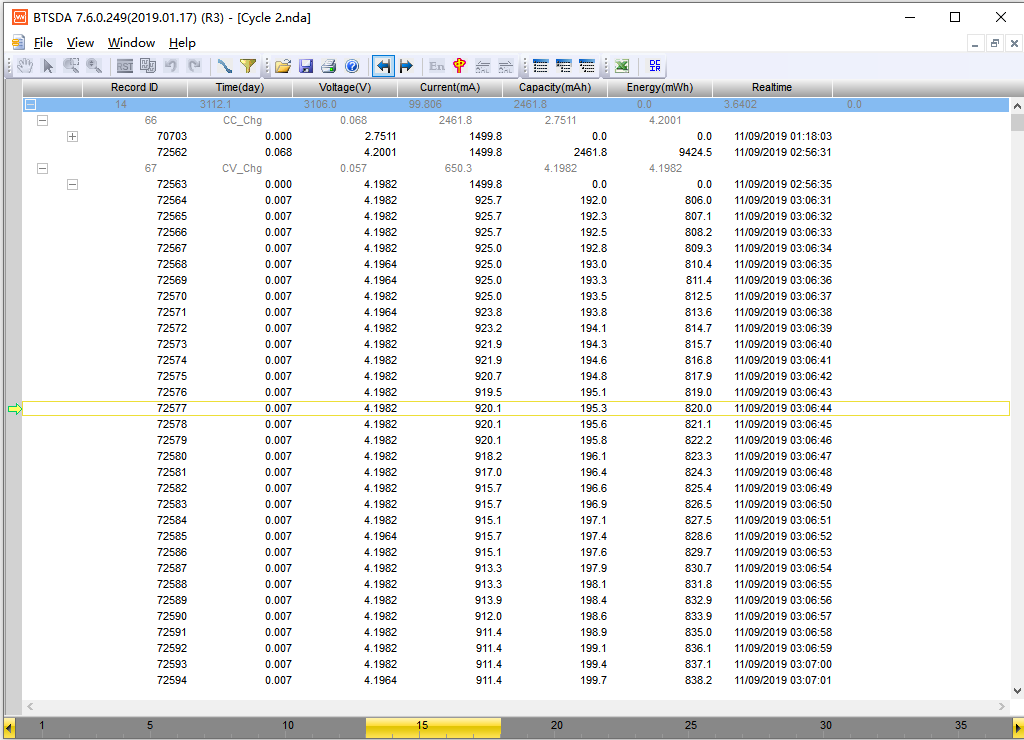Screen dimensions: 1024x740
Task: Click the red Chinese character icon
Action: pos(460,66)
